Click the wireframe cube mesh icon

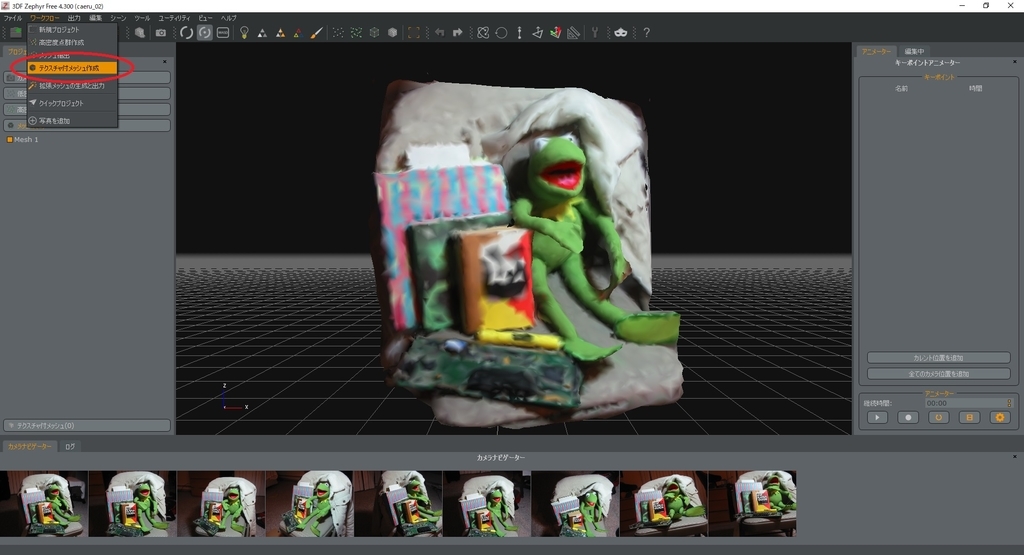coord(374,33)
